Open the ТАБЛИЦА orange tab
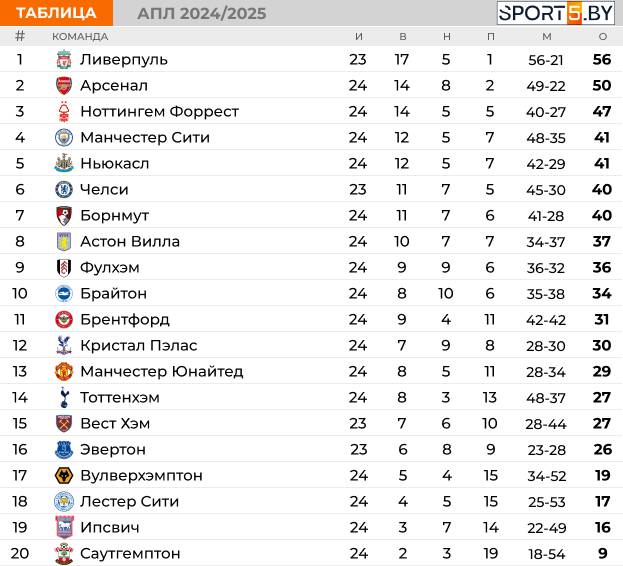The width and height of the screenshot is (623, 566). pyautogui.click(x=56, y=13)
